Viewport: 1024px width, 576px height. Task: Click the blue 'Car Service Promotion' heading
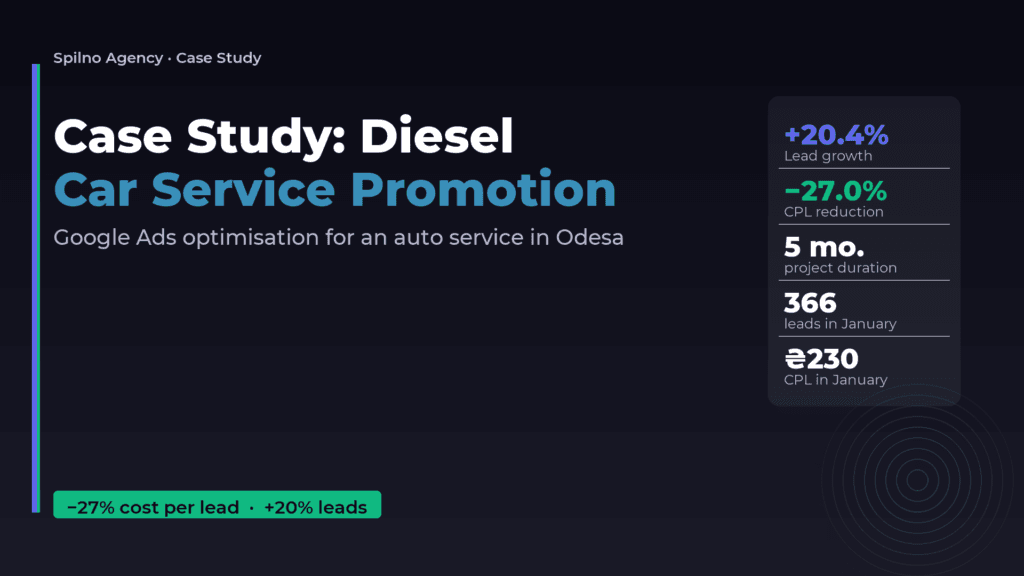click(x=334, y=190)
